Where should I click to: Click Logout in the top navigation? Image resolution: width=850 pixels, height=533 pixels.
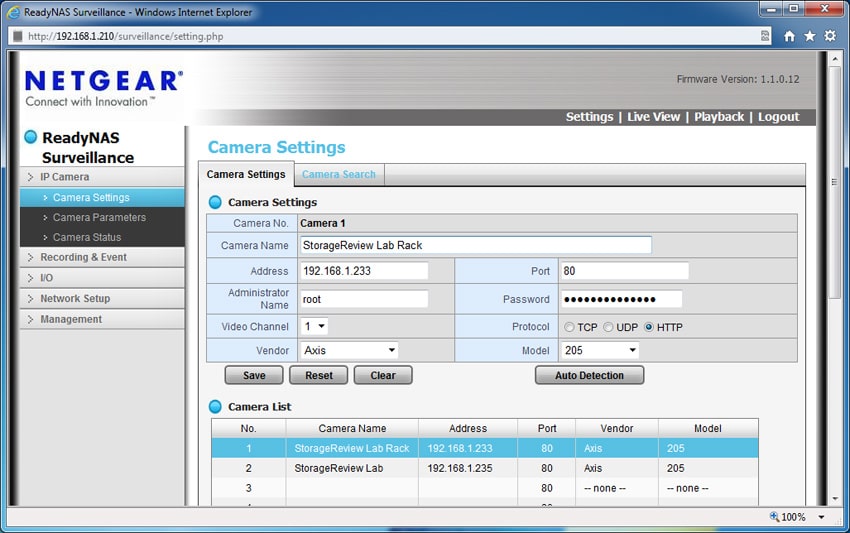778,117
